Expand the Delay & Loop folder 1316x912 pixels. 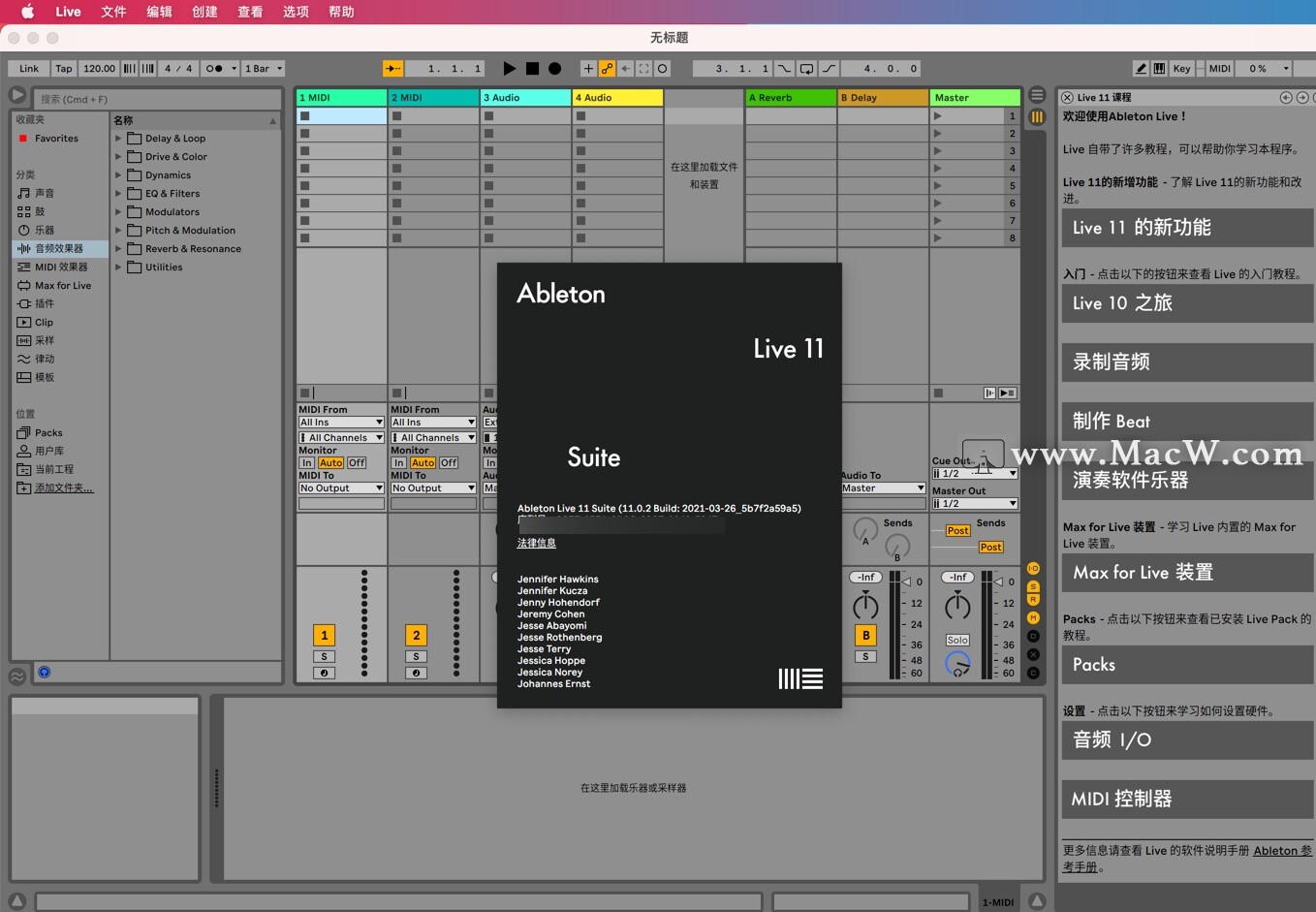[x=119, y=139]
